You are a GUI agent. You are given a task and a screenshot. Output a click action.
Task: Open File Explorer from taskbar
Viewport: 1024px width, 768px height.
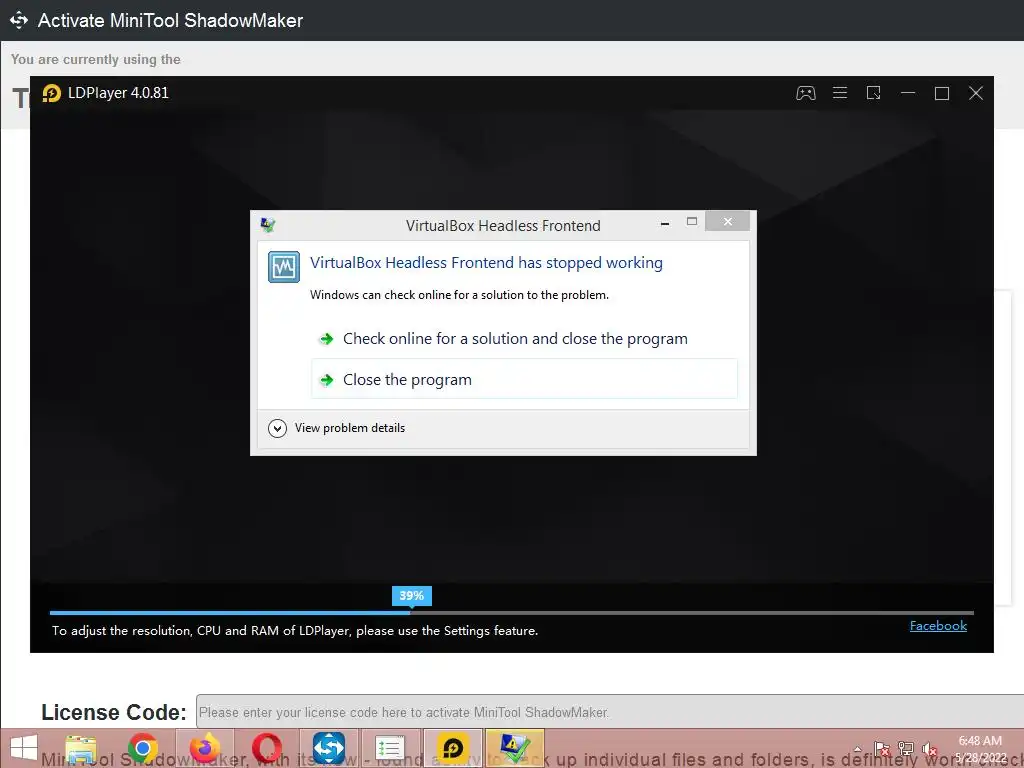point(81,748)
